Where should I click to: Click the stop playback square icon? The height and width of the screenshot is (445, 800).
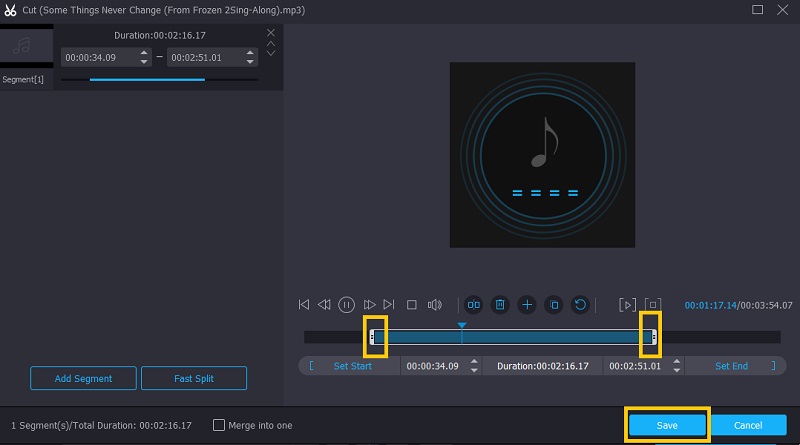[411, 304]
